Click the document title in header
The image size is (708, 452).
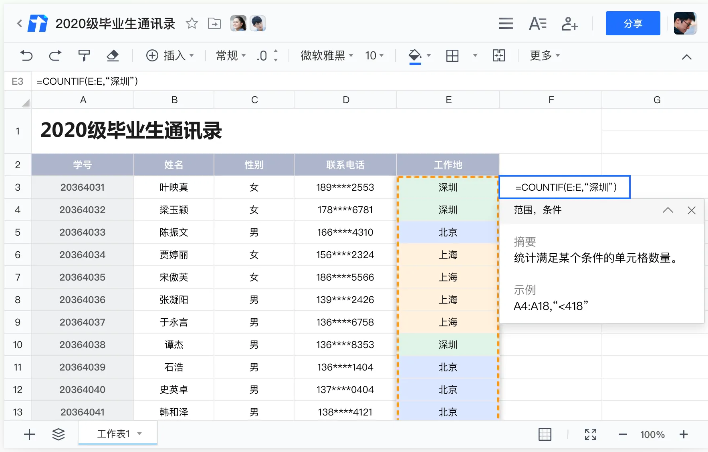115,23
